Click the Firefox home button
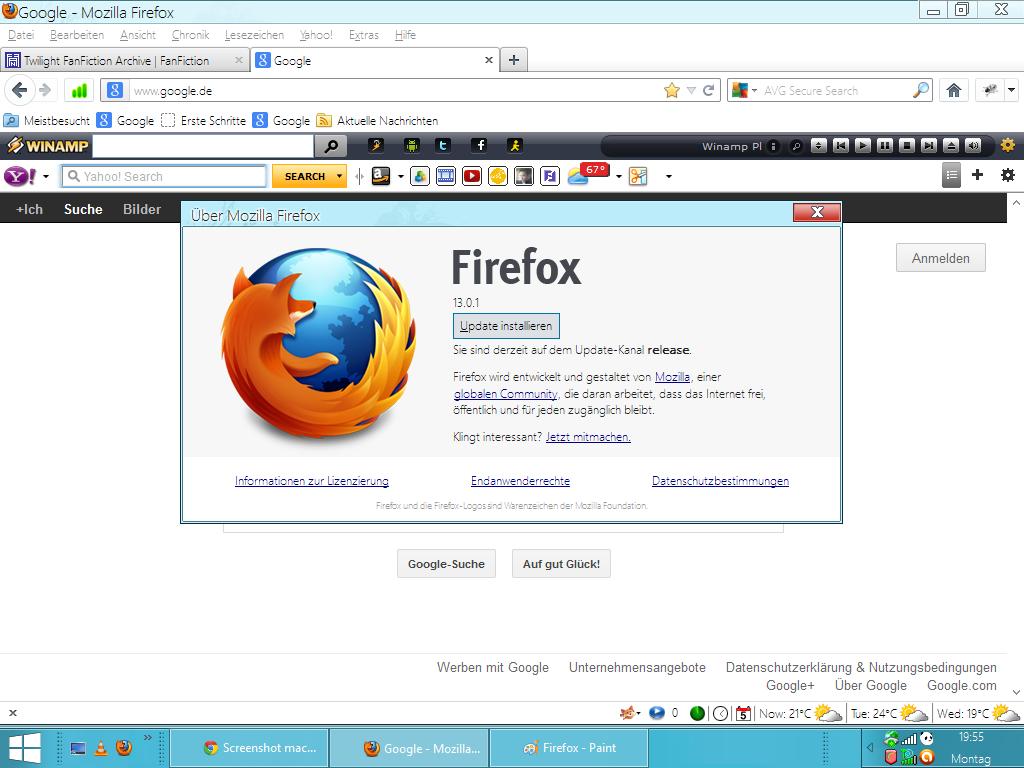 (953, 90)
